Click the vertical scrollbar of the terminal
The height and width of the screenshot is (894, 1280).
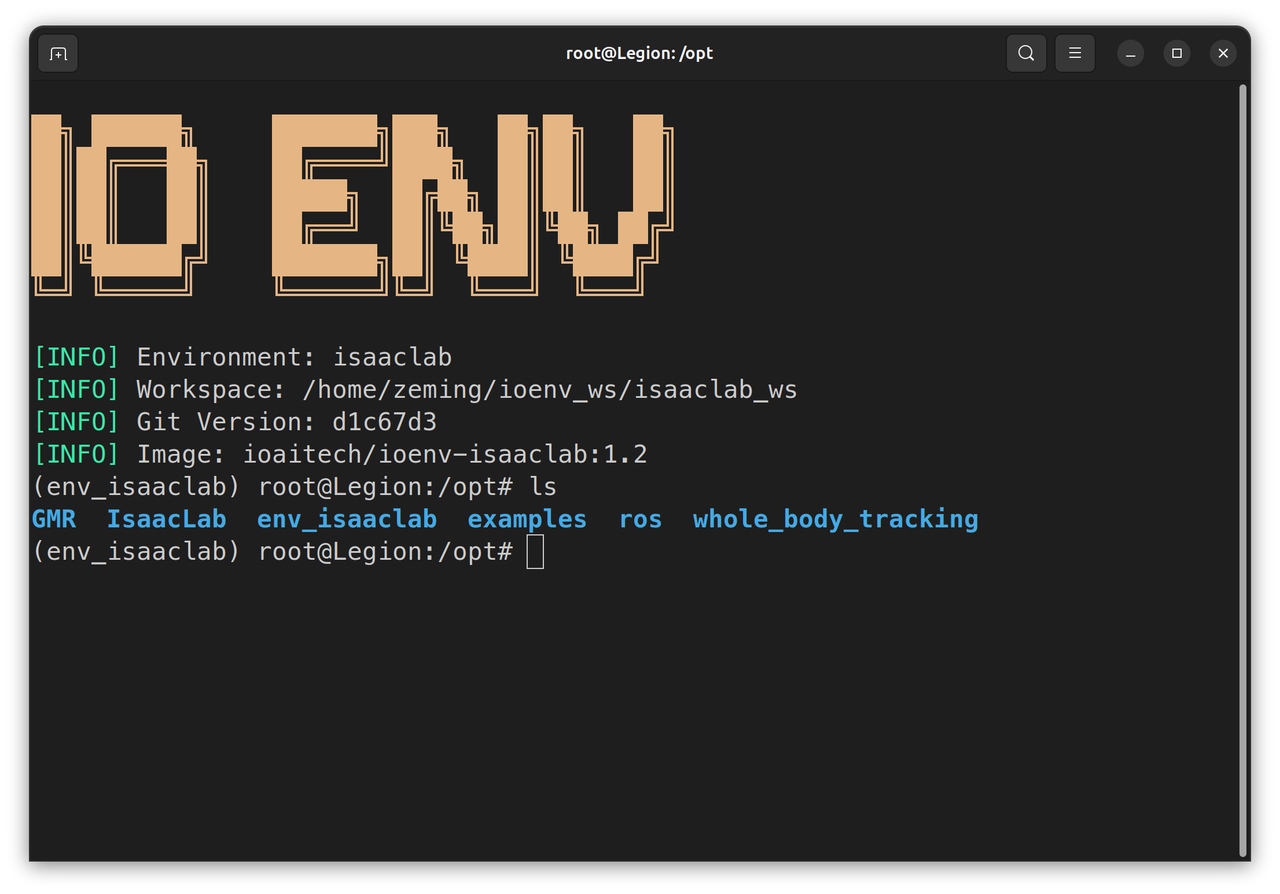point(1243,470)
